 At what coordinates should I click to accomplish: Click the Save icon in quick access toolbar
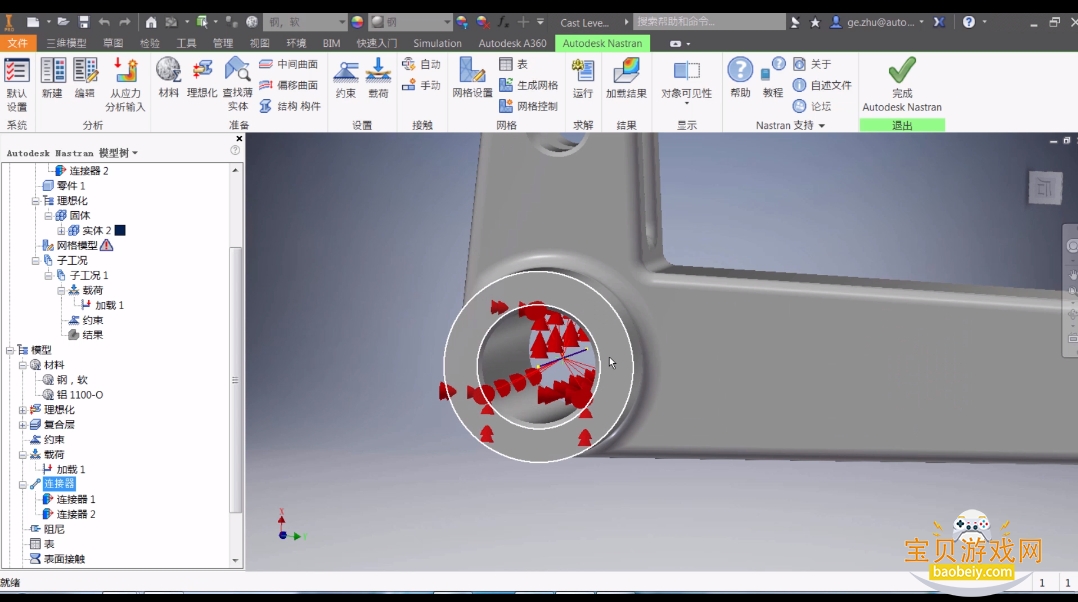click(x=83, y=22)
